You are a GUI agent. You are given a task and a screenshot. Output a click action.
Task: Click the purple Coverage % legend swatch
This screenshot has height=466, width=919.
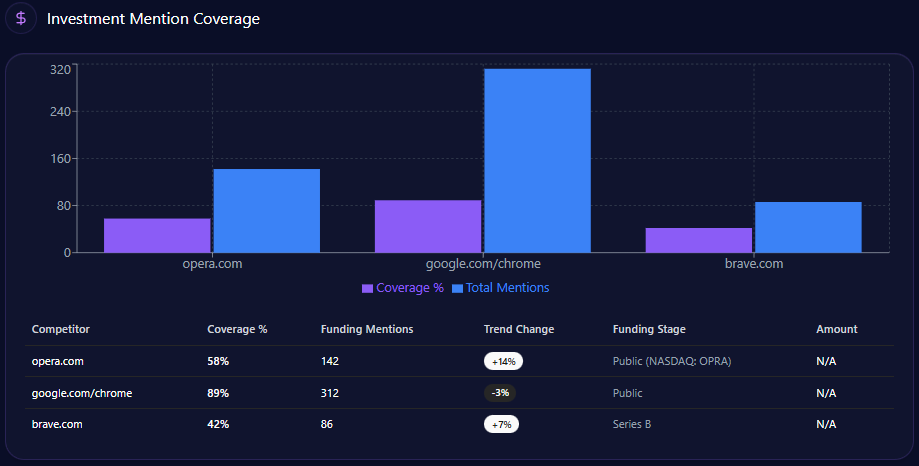point(367,288)
